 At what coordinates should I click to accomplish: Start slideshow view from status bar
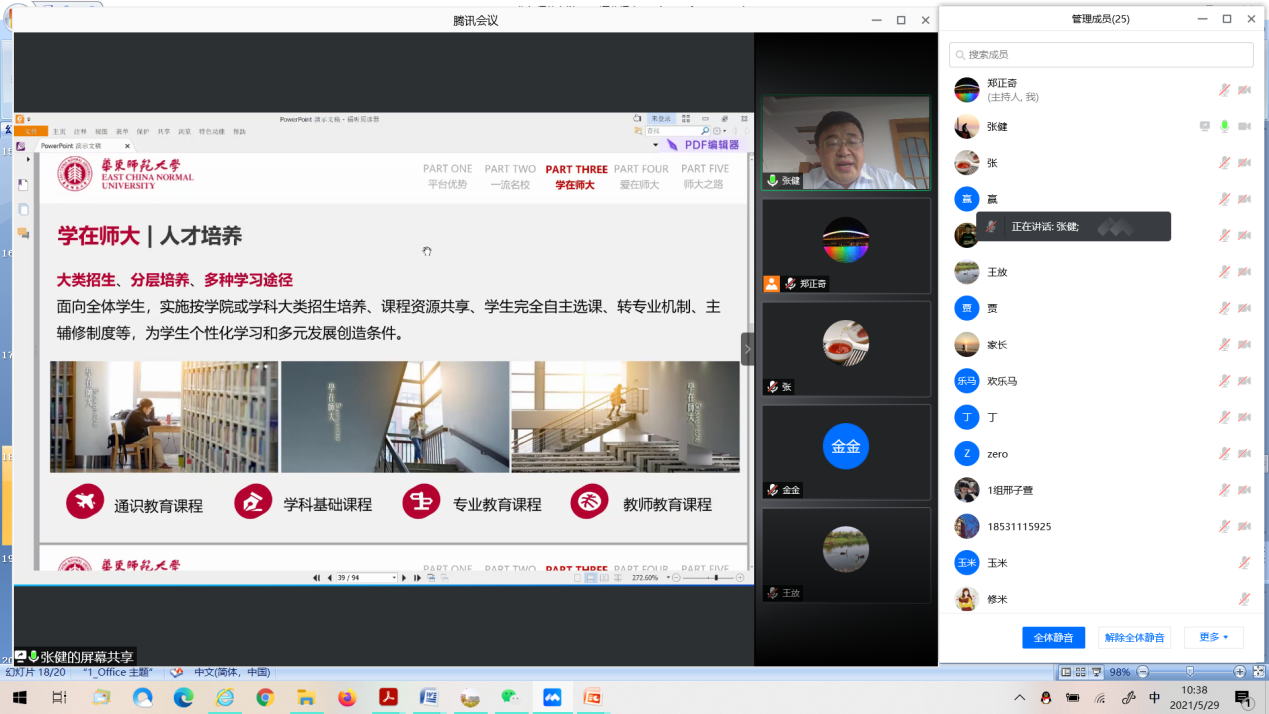[1097, 672]
